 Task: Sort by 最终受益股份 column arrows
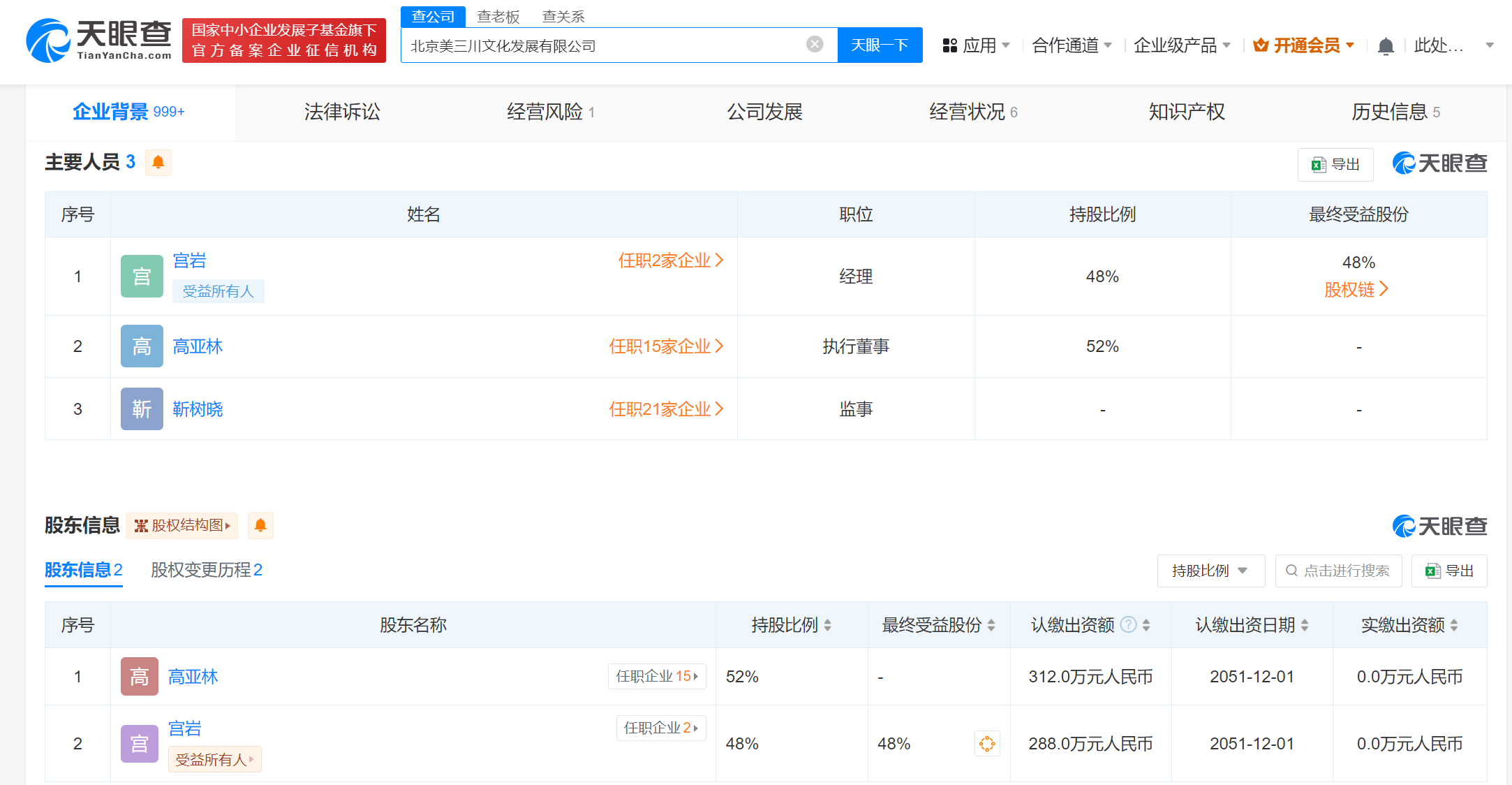coord(991,625)
